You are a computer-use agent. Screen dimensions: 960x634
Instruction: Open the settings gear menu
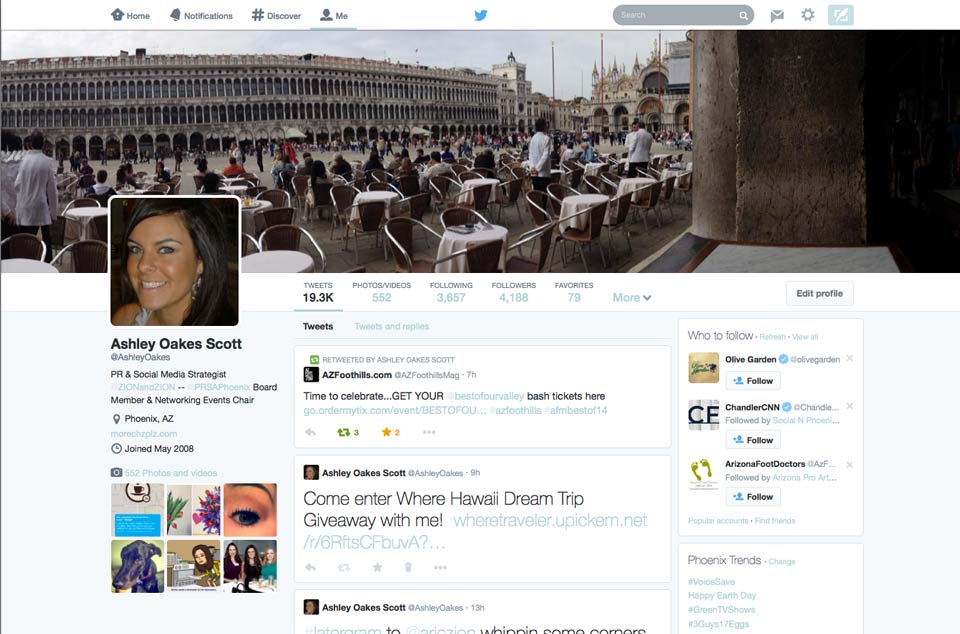[808, 15]
